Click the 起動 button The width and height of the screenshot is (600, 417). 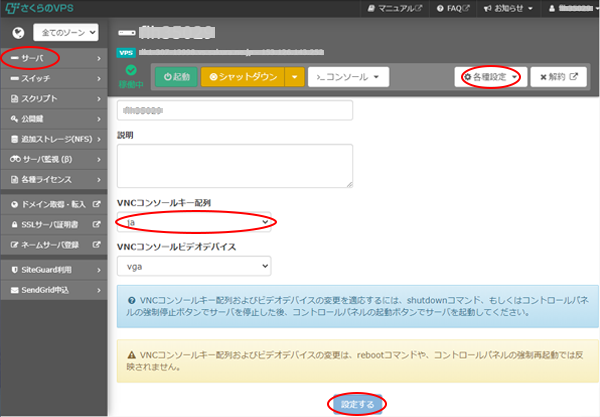pos(176,77)
